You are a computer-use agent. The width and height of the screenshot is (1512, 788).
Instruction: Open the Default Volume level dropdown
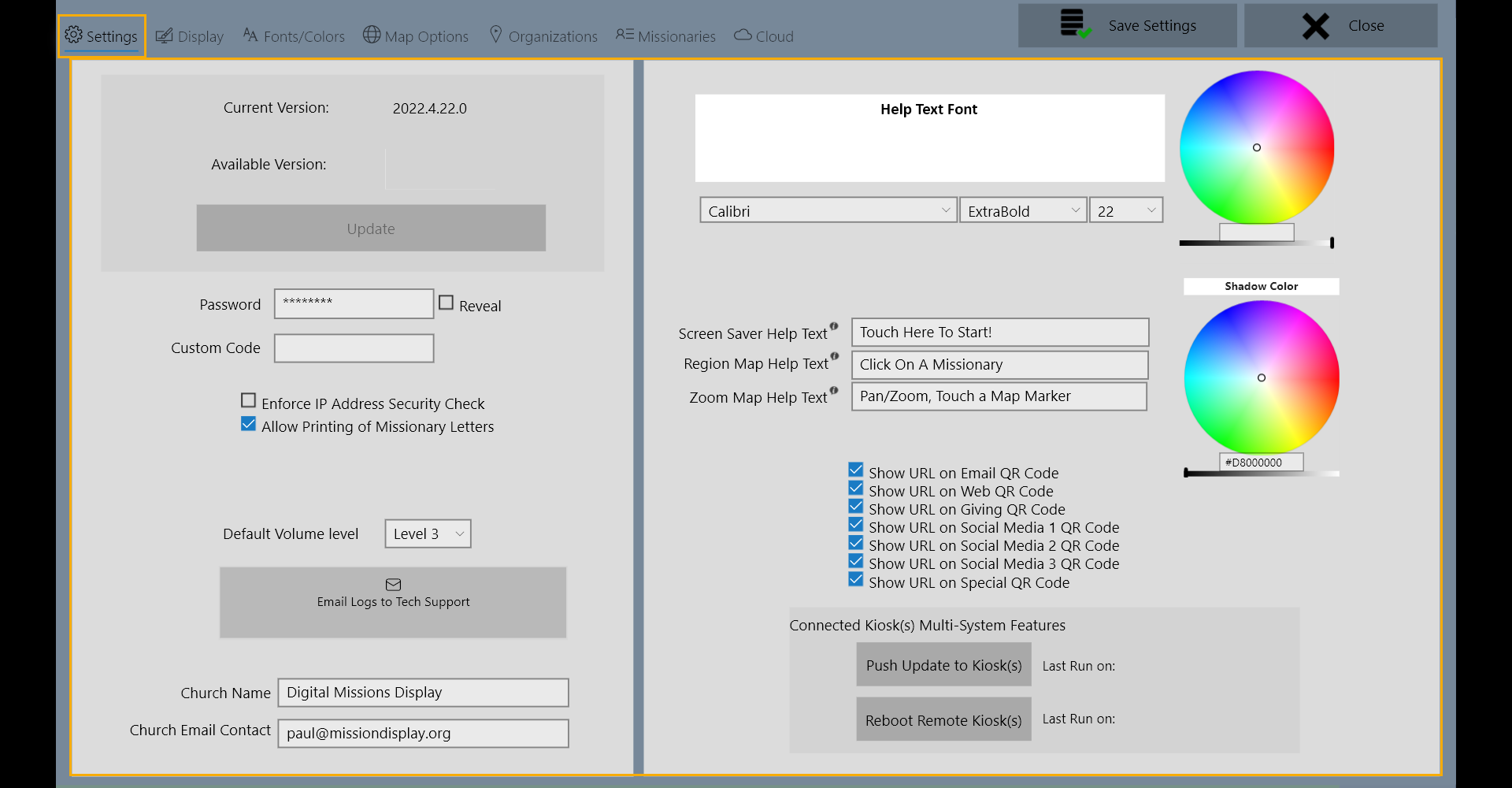(427, 533)
